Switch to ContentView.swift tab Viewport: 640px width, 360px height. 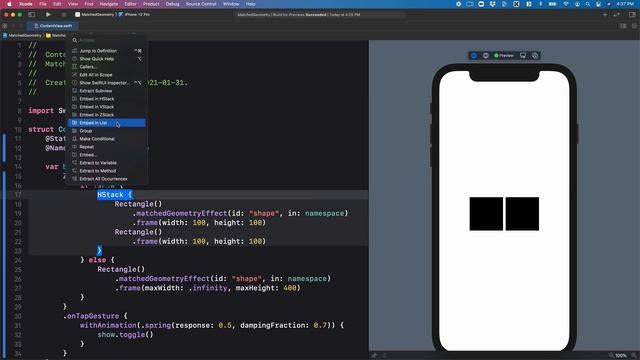tap(53, 26)
